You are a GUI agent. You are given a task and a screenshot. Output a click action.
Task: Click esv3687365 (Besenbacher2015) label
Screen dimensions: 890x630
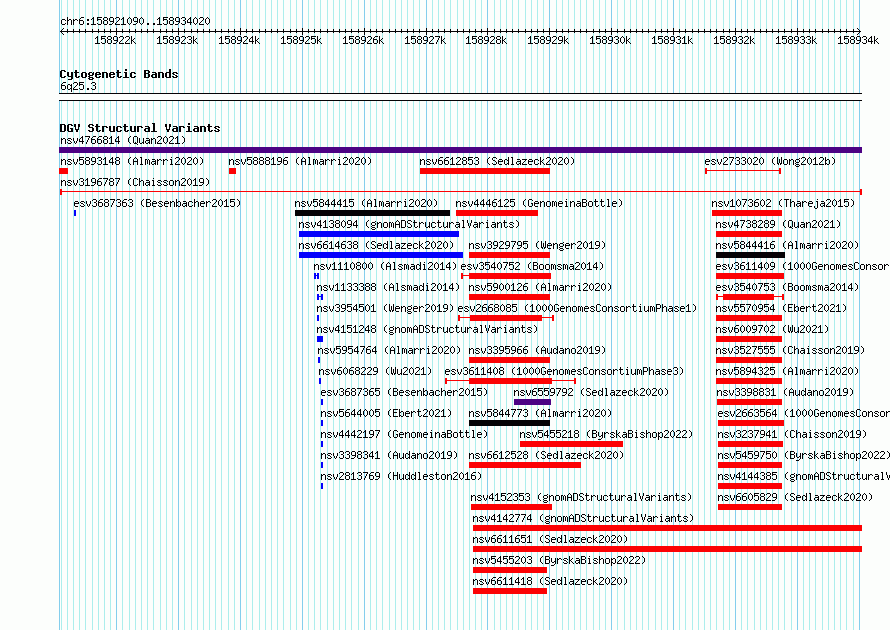click(x=404, y=392)
